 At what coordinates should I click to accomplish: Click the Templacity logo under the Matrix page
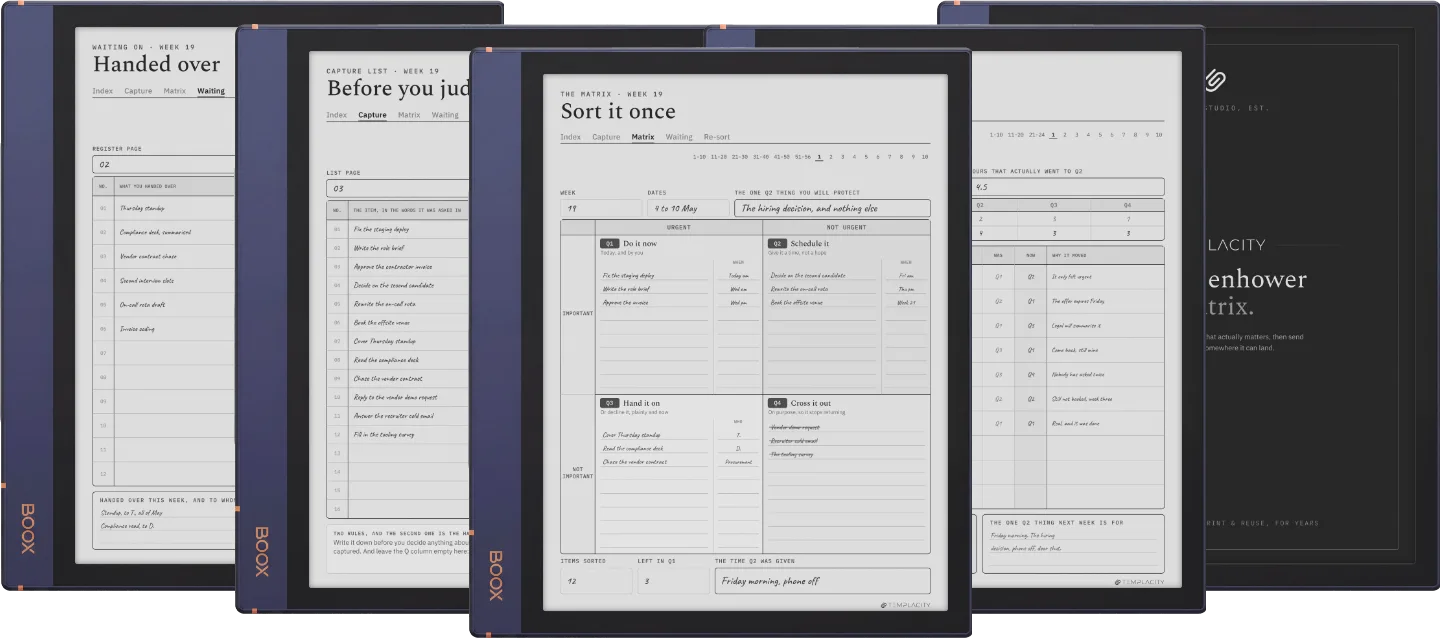point(905,605)
